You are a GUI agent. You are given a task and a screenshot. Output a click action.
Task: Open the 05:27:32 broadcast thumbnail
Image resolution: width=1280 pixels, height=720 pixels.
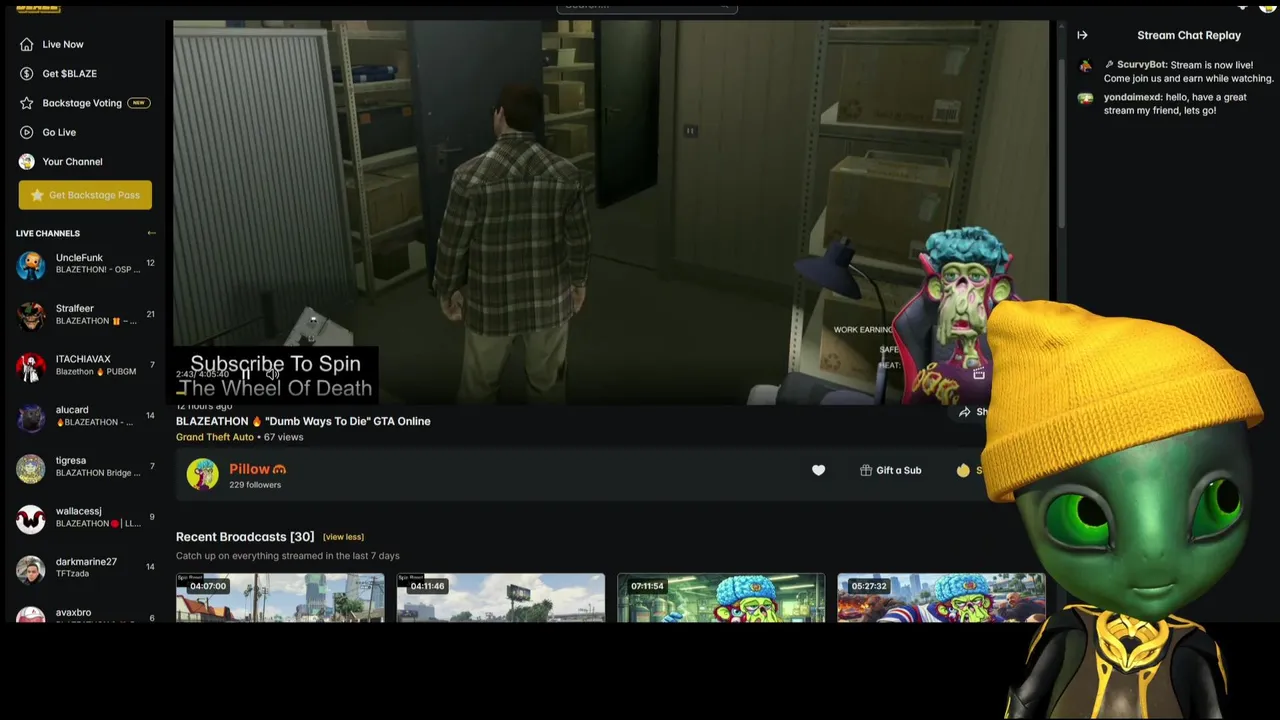tap(941, 597)
